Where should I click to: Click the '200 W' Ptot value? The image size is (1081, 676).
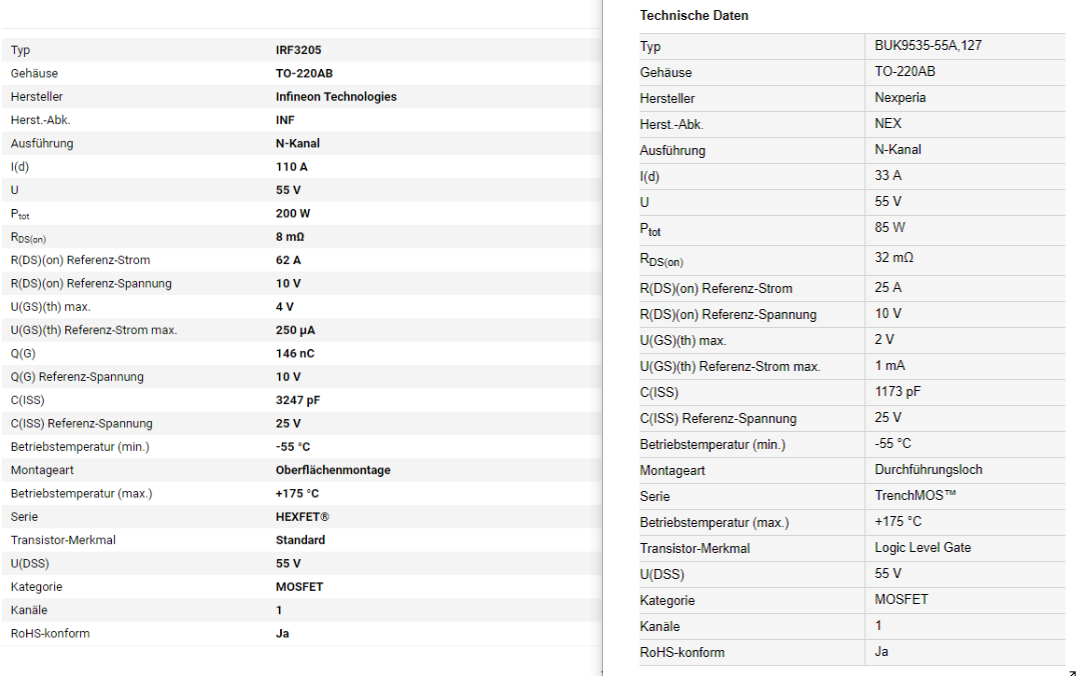292,214
